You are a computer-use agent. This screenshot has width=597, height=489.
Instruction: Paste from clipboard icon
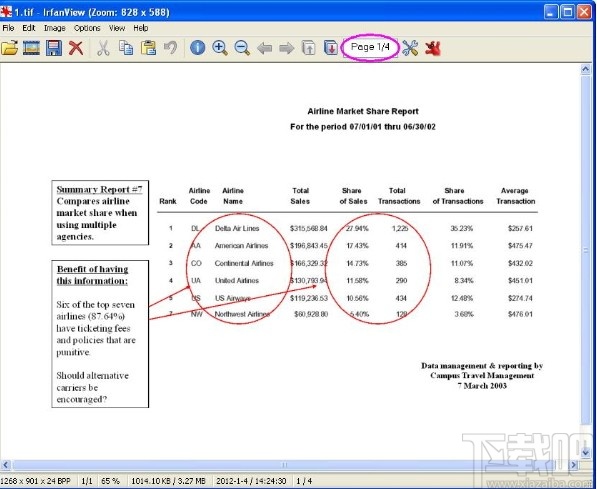148,48
